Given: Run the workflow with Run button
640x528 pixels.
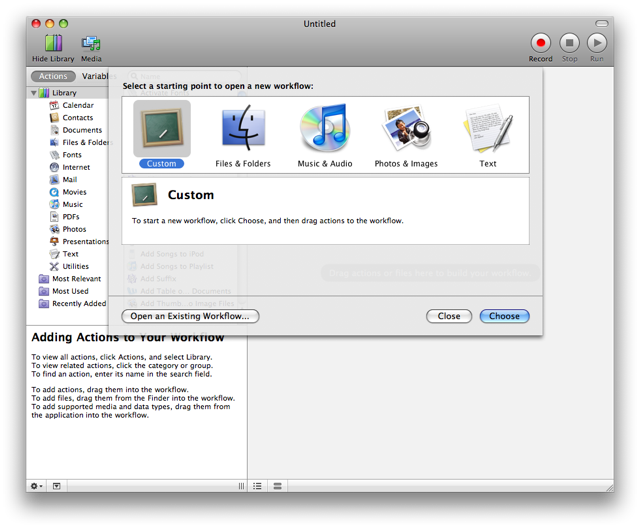Looking at the screenshot, I should click(x=597, y=43).
